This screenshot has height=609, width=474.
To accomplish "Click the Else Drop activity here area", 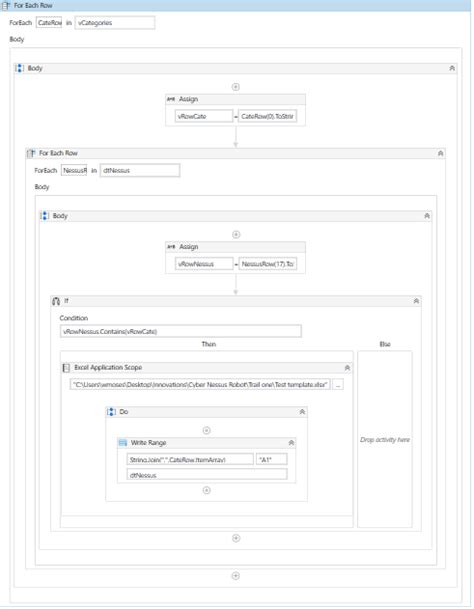I will (385, 439).
